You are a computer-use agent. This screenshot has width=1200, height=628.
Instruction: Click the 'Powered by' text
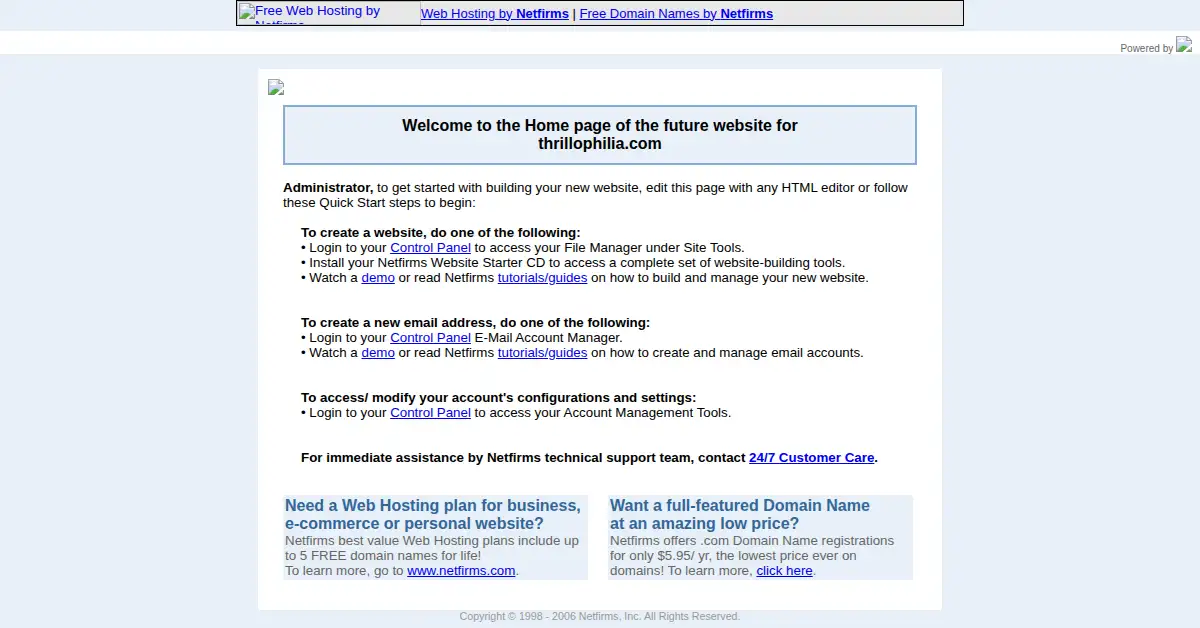1146,48
